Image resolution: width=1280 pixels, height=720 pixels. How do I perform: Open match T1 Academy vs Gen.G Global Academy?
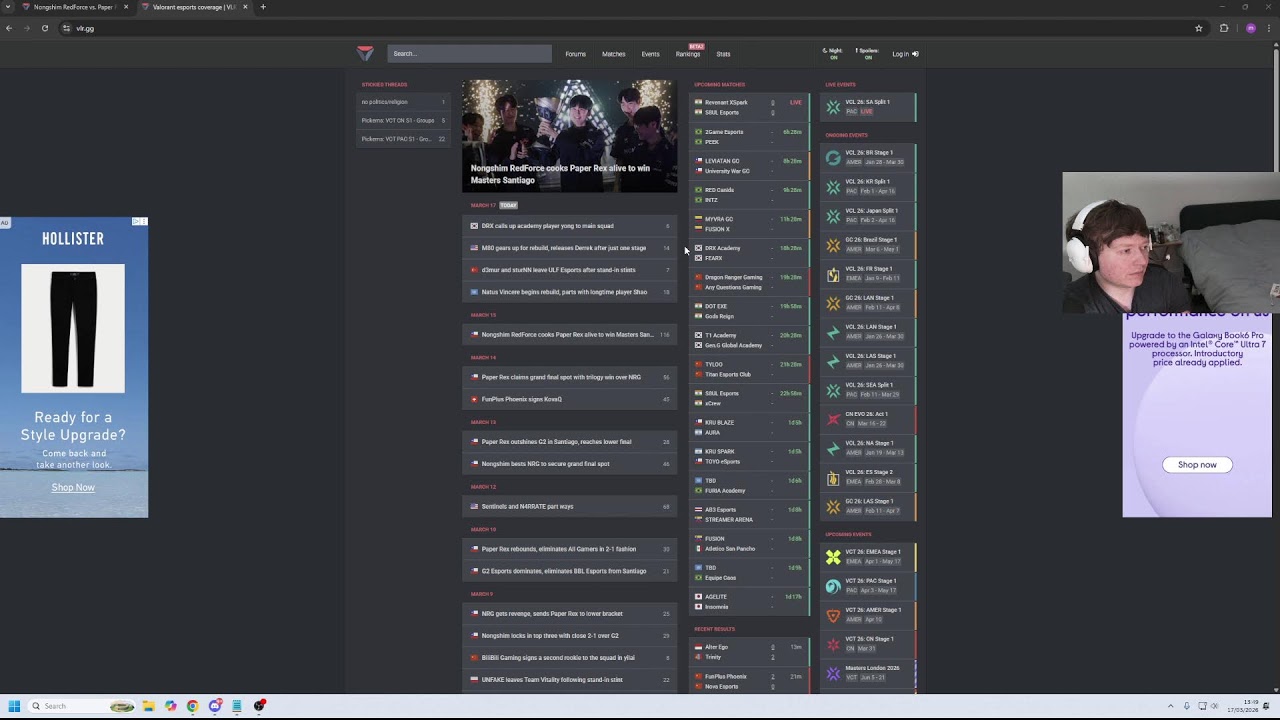[750, 340]
